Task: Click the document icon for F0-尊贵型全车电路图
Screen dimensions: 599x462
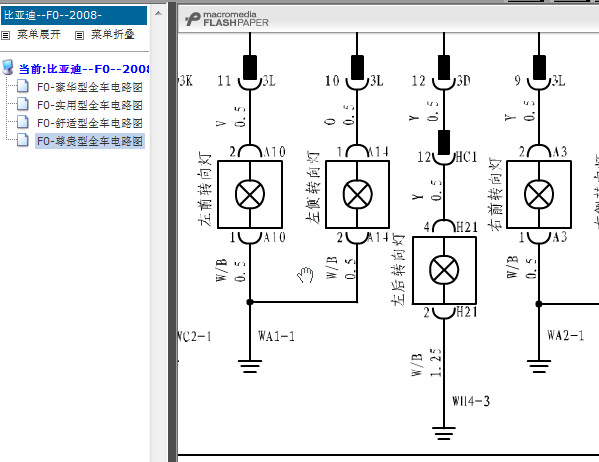Action: (23, 140)
